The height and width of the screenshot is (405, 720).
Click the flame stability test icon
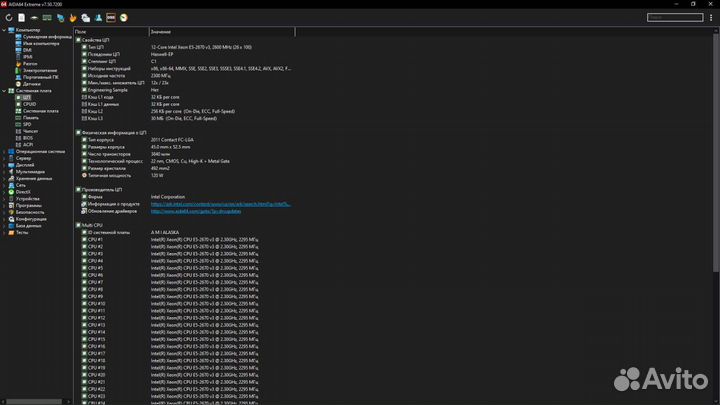click(x=73, y=17)
